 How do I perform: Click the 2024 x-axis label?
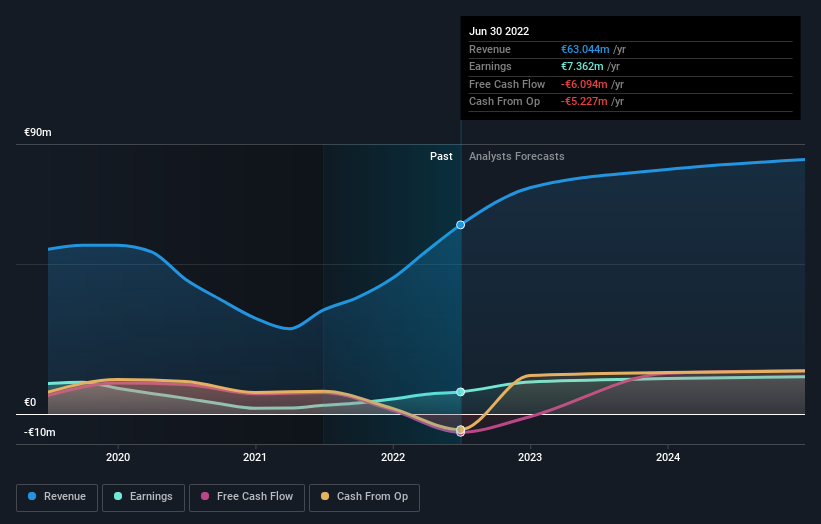tap(668, 458)
